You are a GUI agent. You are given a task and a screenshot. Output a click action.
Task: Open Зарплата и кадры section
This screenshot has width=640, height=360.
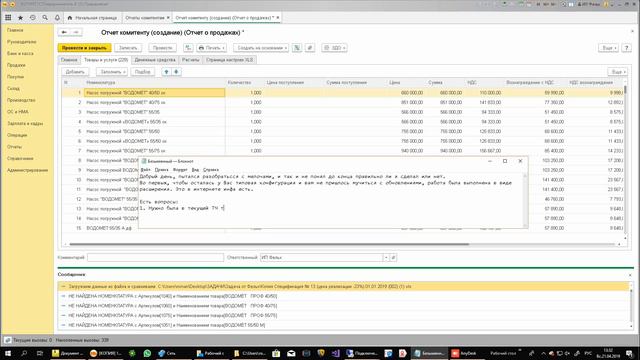pyautogui.click(x=25, y=123)
